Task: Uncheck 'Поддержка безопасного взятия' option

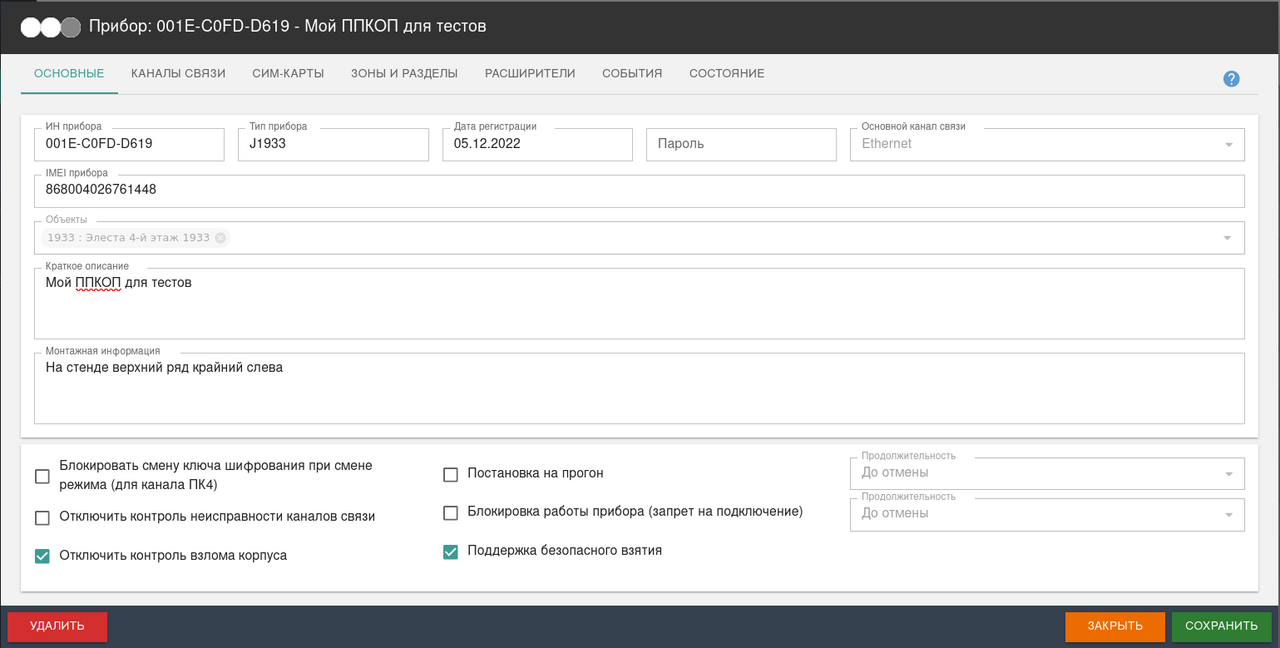Action: click(450, 551)
